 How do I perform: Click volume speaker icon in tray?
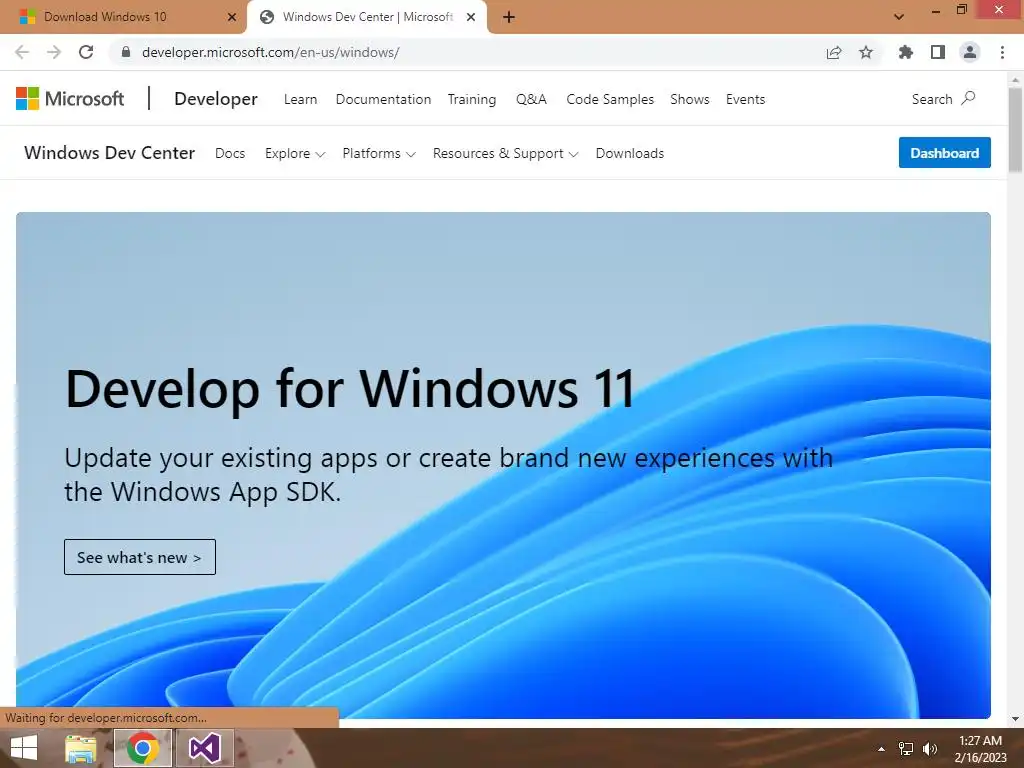[x=930, y=749]
